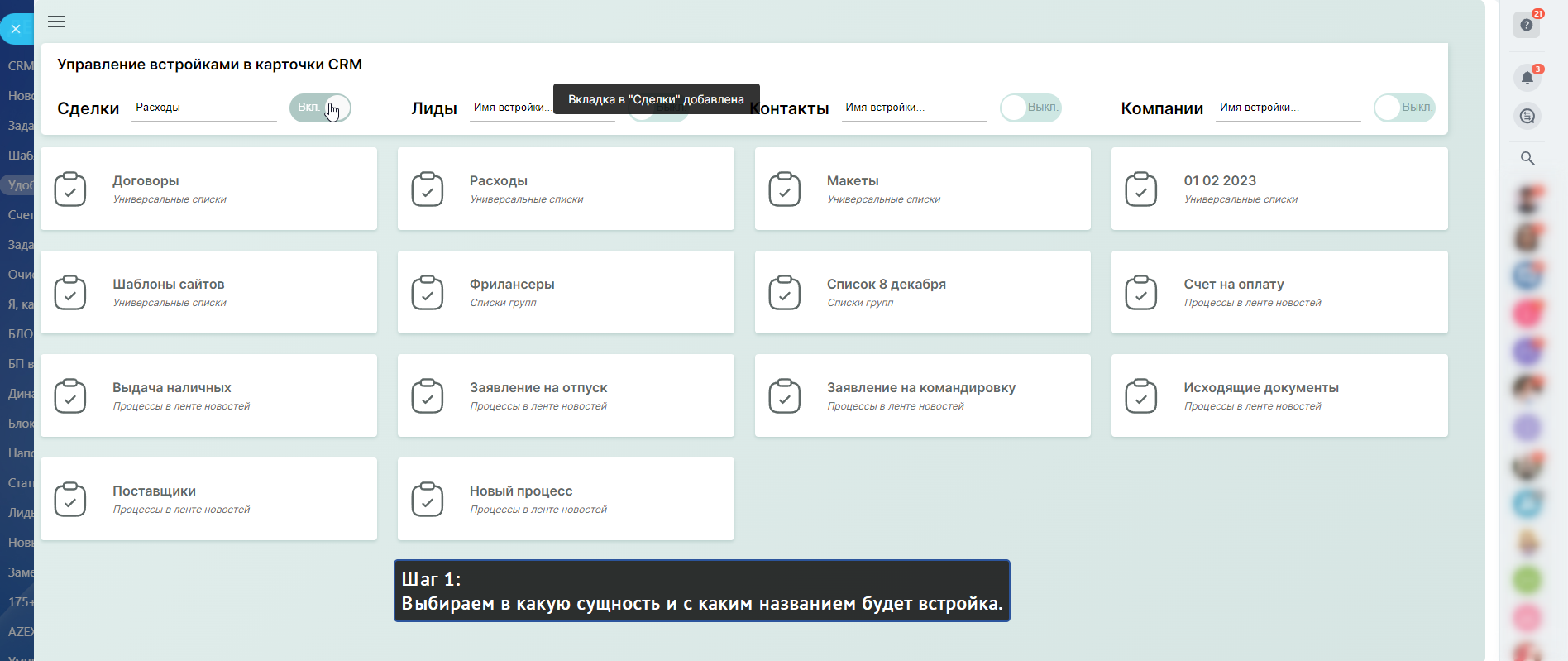Open the notifications bell icon
This screenshot has height=661, width=1568.
coord(1527,78)
